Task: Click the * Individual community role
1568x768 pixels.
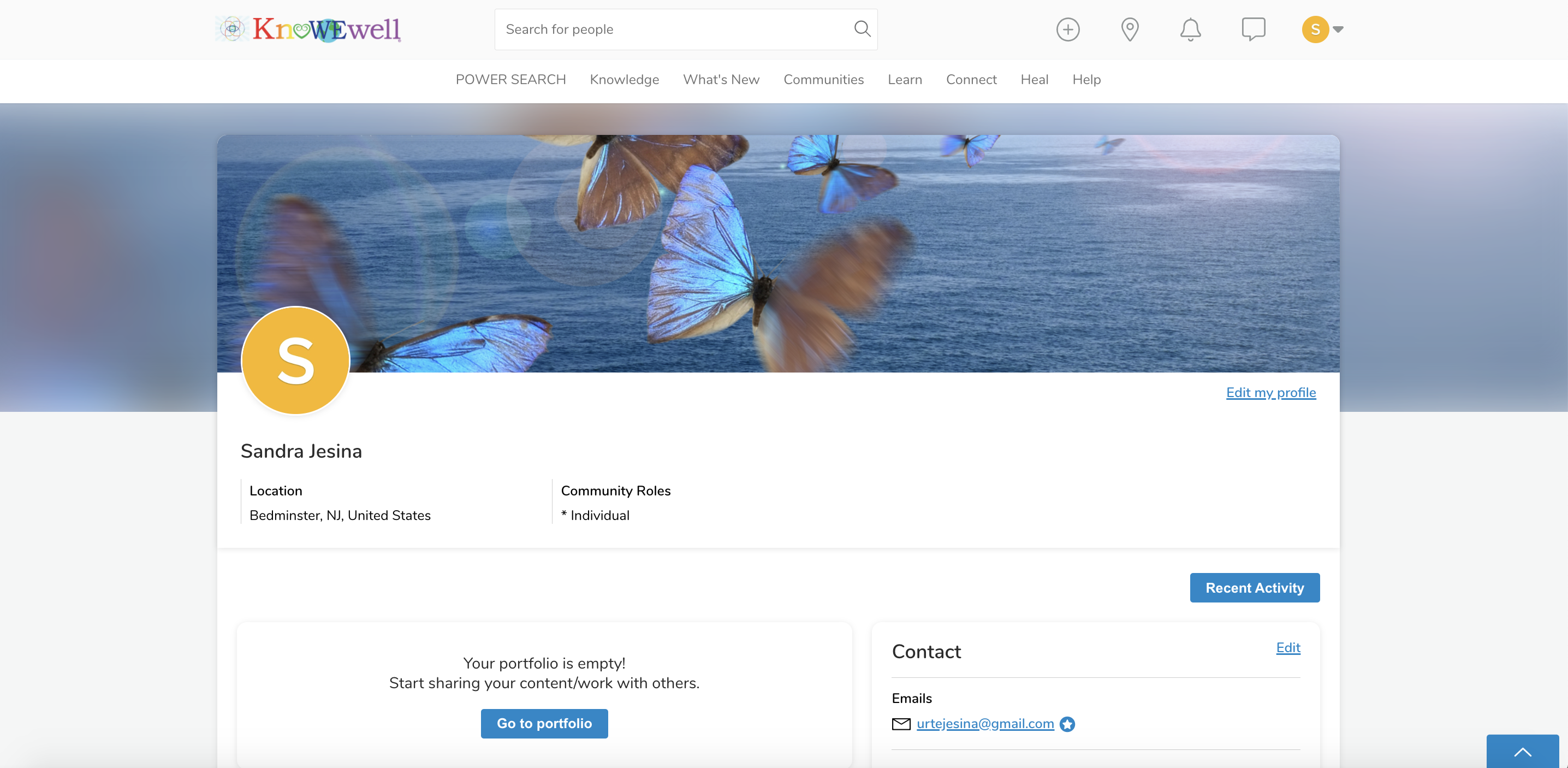Action: (595, 516)
